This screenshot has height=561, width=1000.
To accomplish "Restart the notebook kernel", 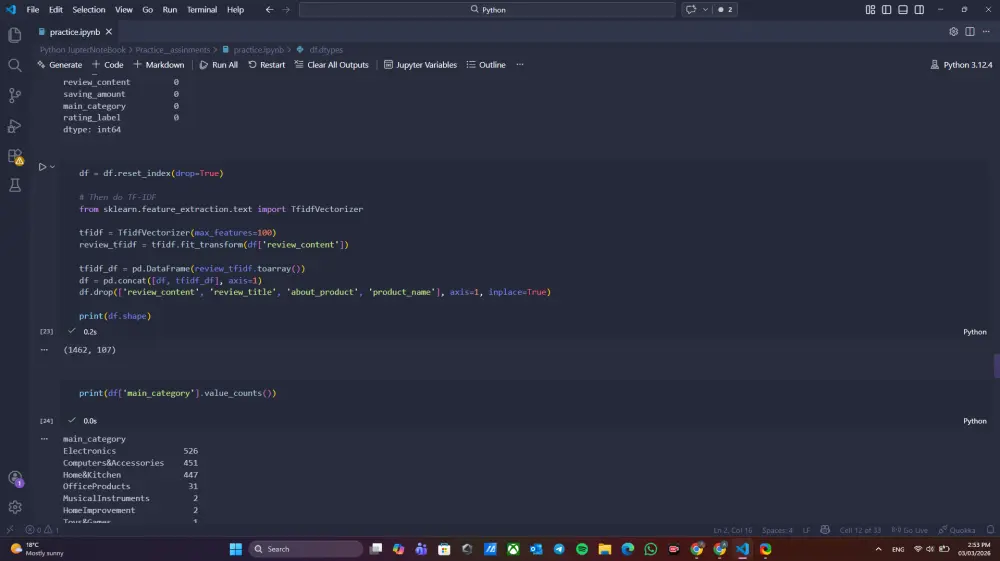I will [x=267, y=65].
